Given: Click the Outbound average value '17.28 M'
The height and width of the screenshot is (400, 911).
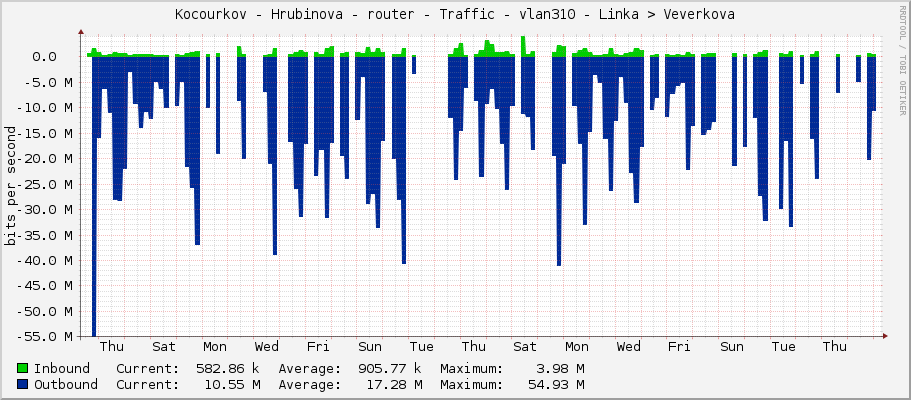Looking at the screenshot, I should (393, 384).
